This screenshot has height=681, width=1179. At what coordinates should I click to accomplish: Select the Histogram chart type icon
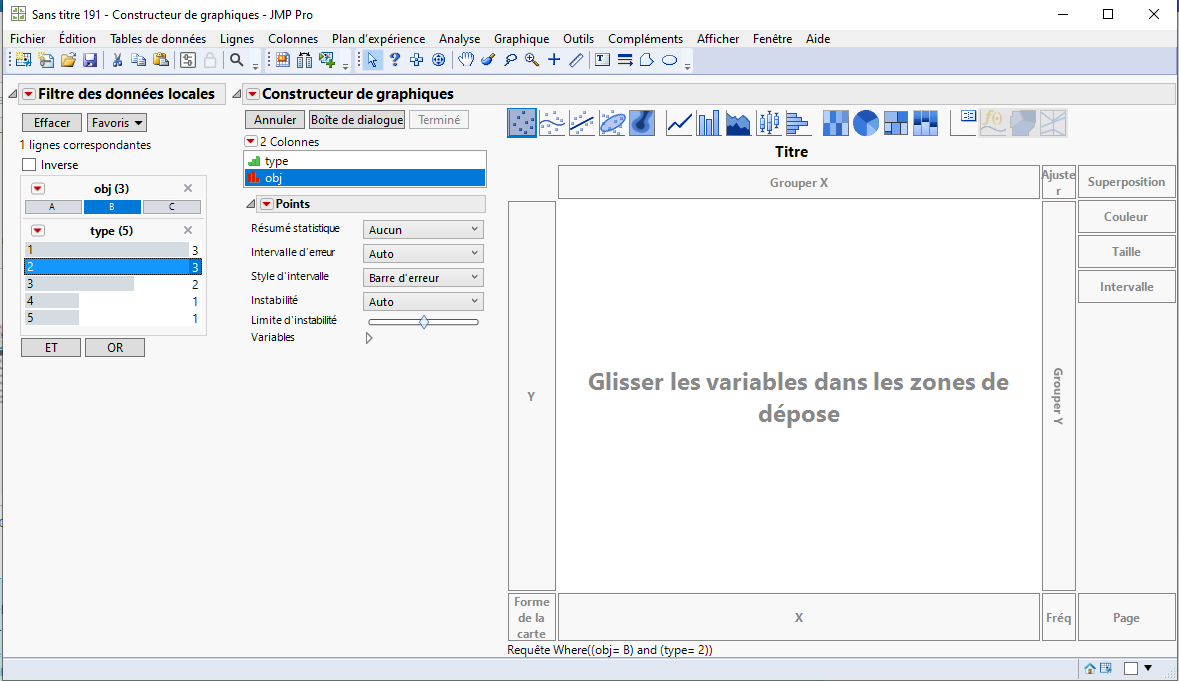798,123
